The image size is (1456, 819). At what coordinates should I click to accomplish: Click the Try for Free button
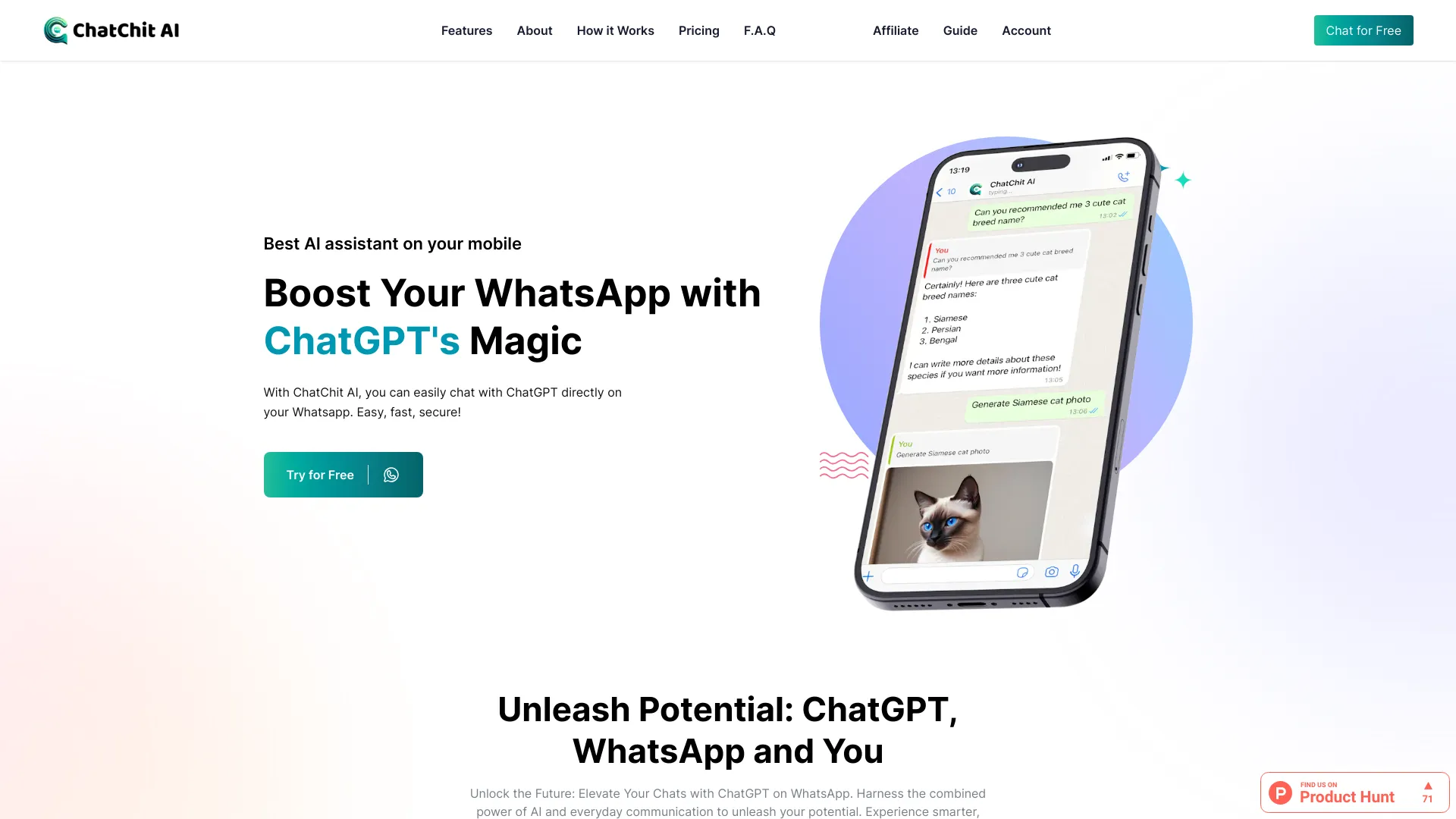[x=343, y=474]
